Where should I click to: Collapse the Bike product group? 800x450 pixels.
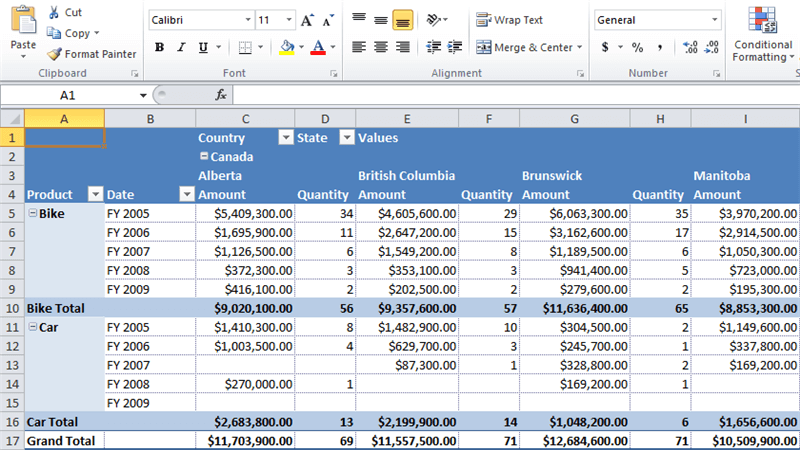click(32, 213)
